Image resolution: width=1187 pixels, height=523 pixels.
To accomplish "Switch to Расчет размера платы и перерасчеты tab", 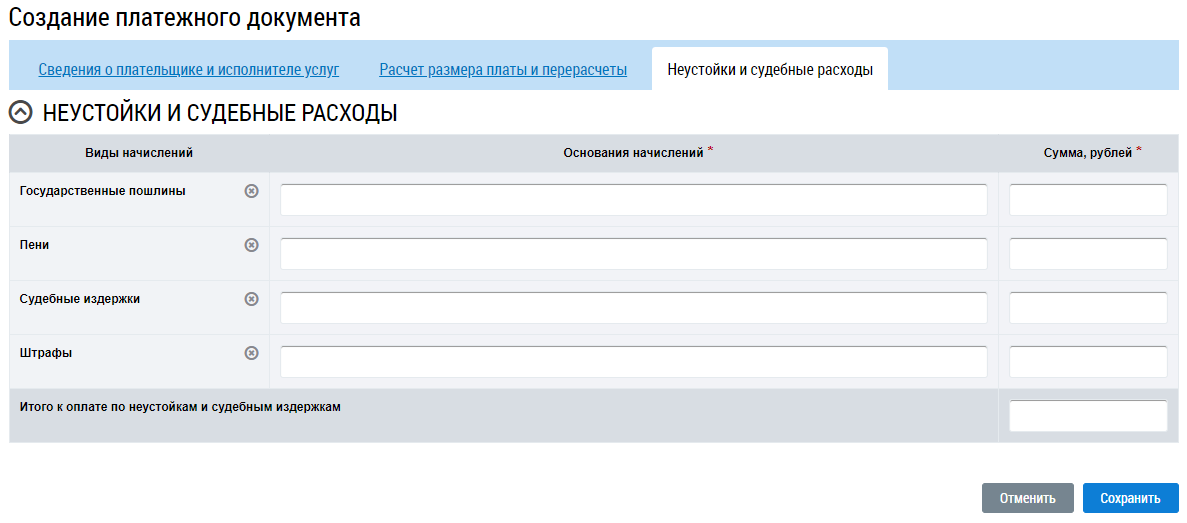I will (x=503, y=70).
